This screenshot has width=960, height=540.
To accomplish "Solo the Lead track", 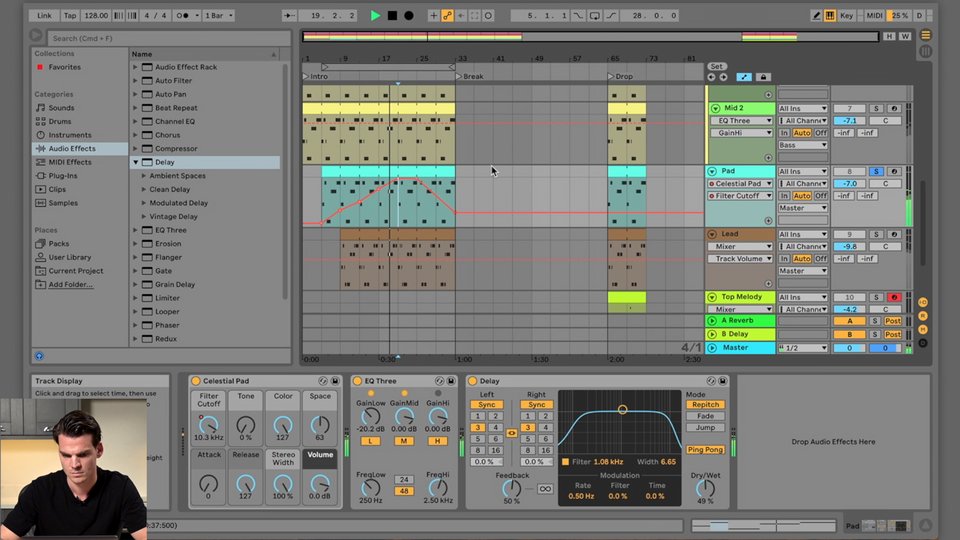I will click(876, 234).
